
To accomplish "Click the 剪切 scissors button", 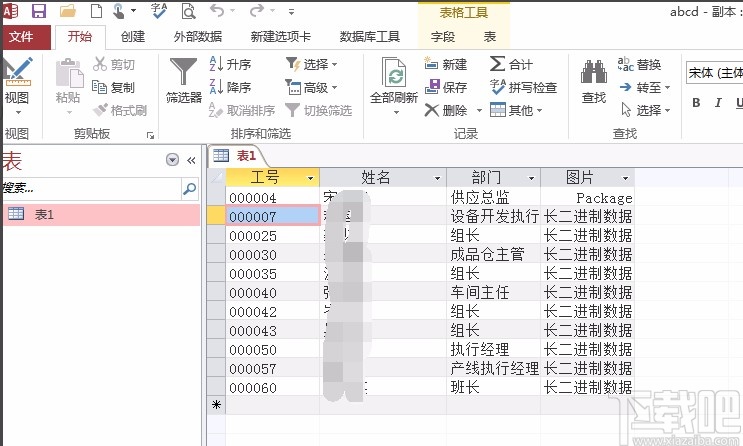I will tap(114, 64).
